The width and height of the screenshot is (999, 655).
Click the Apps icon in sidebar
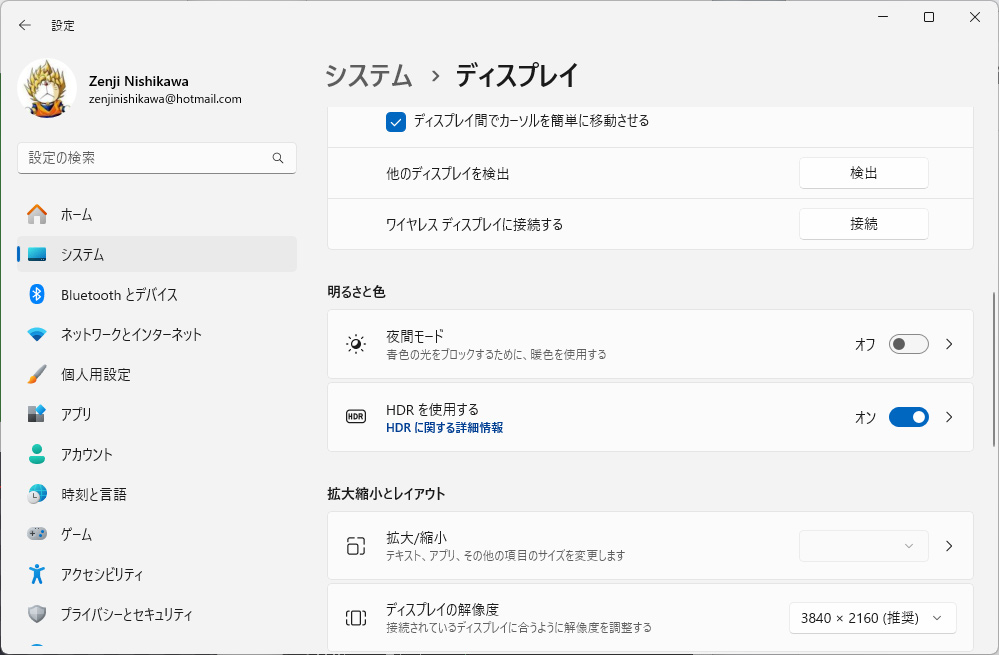tap(37, 414)
